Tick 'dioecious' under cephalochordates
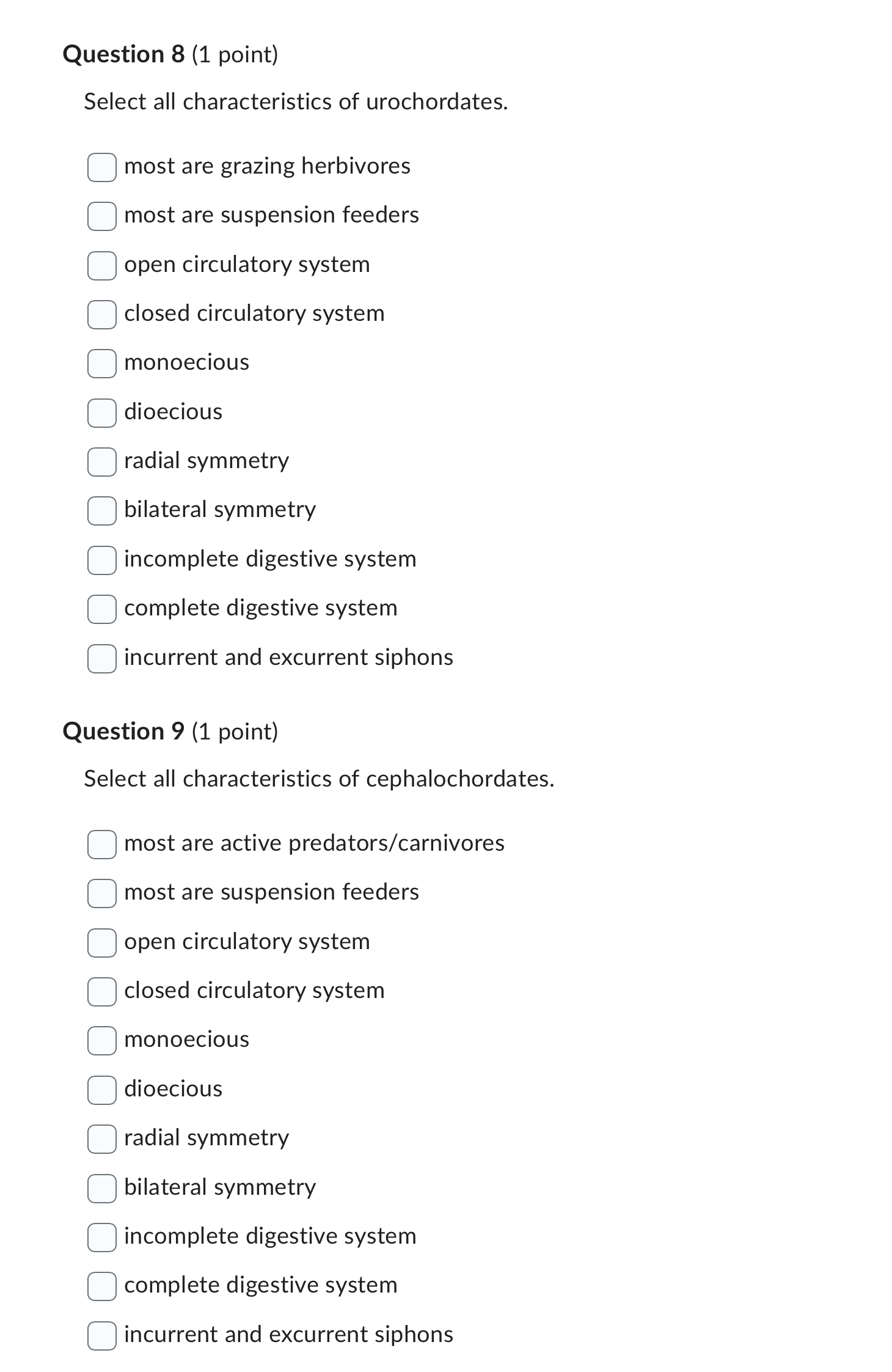The width and height of the screenshot is (892, 1372). click(x=101, y=1090)
